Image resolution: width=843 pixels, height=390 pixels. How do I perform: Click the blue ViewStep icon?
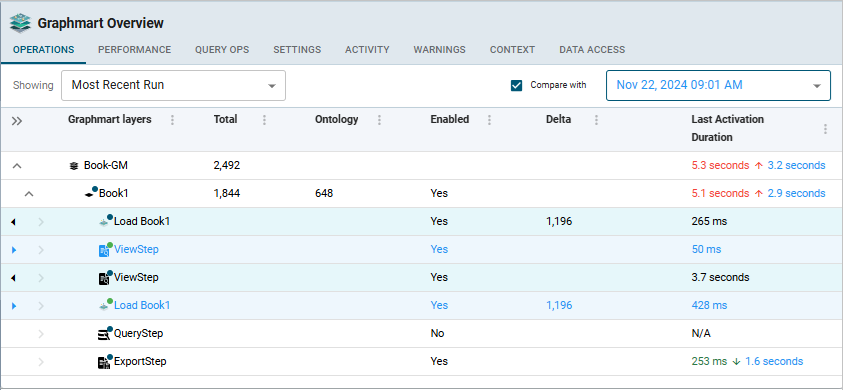[105, 250]
